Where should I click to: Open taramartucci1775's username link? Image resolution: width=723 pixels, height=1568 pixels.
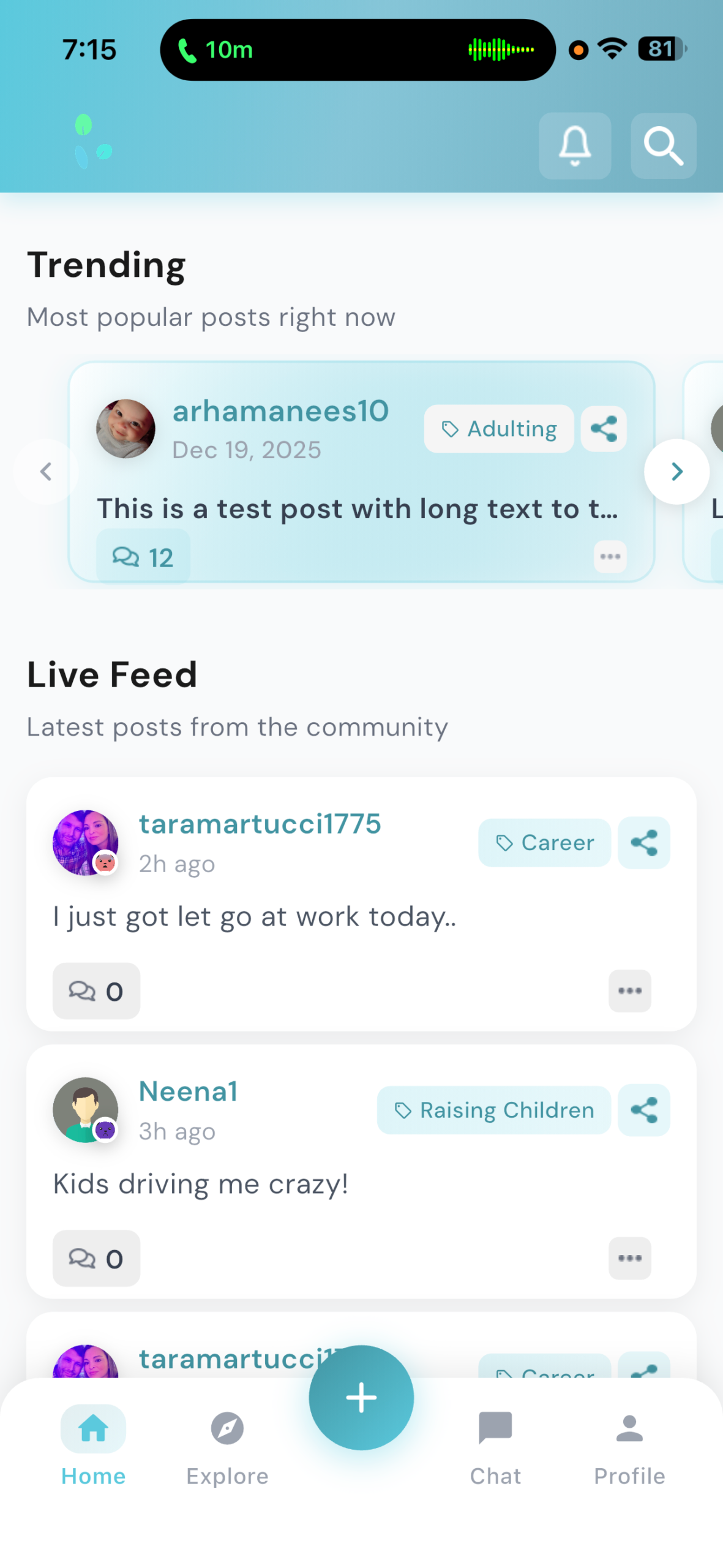point(260,824)
